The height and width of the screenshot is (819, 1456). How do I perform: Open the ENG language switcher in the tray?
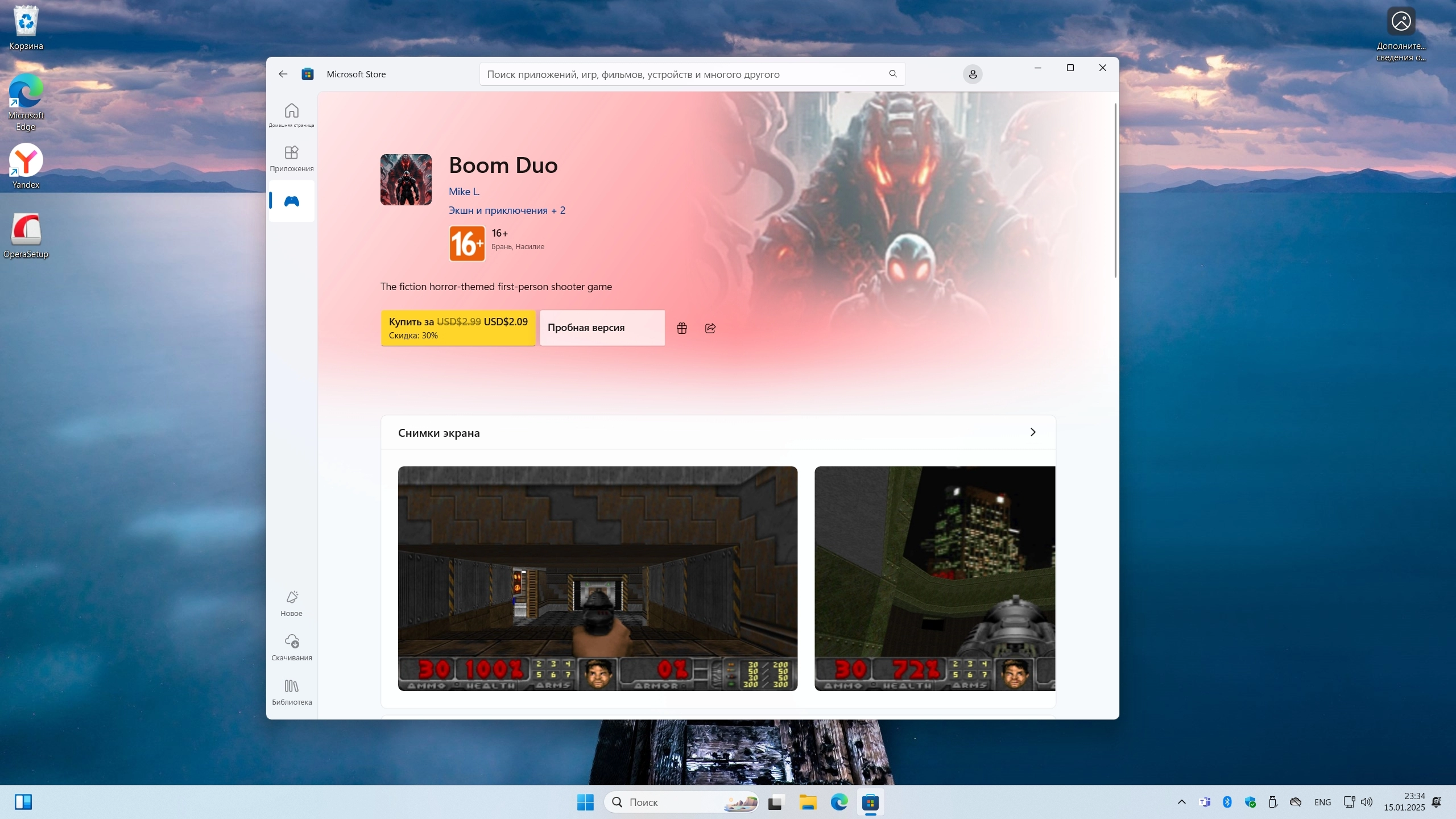pos(1322,802)
